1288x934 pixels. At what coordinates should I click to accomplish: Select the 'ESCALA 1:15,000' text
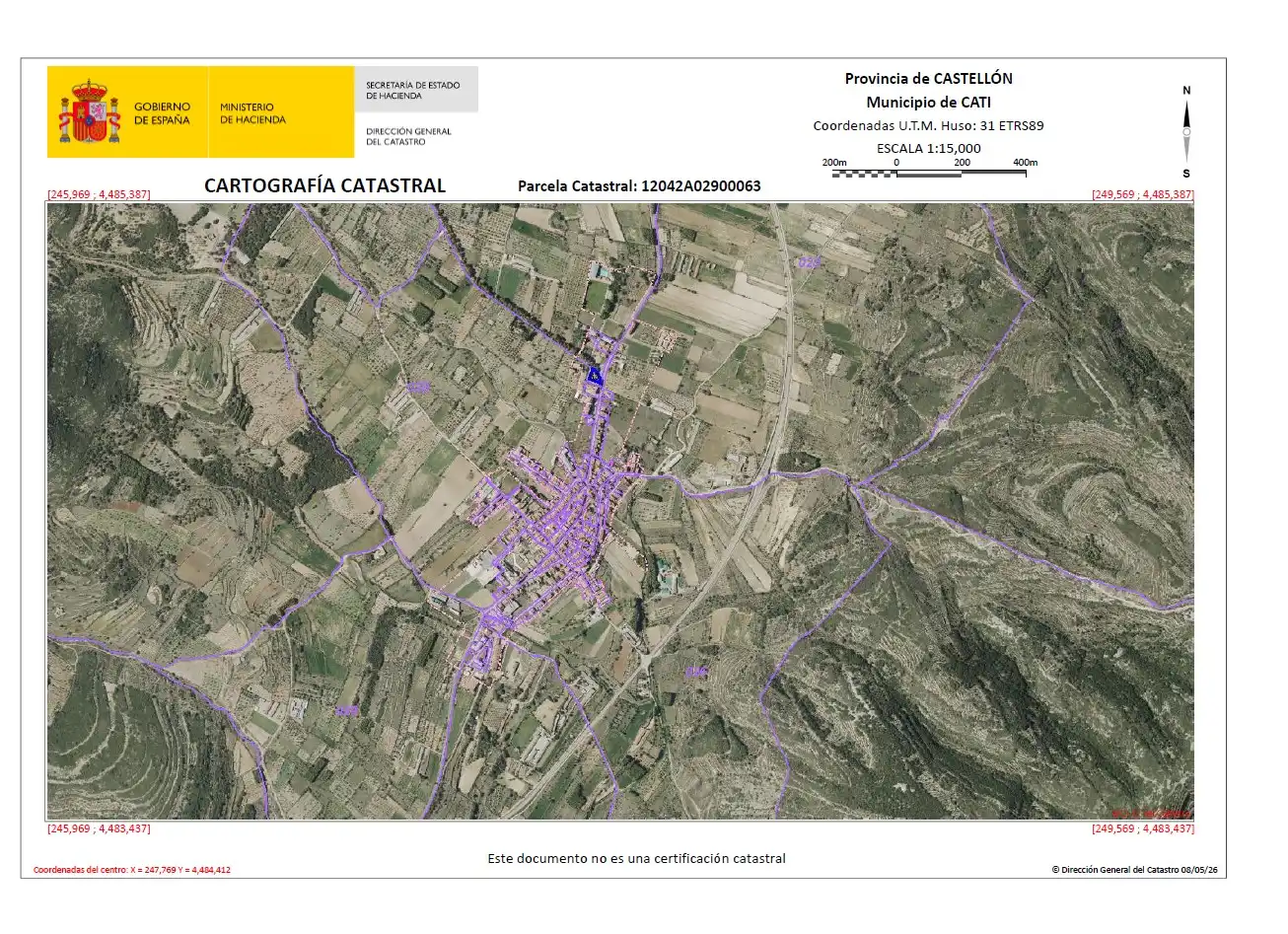tap(928, 149)
